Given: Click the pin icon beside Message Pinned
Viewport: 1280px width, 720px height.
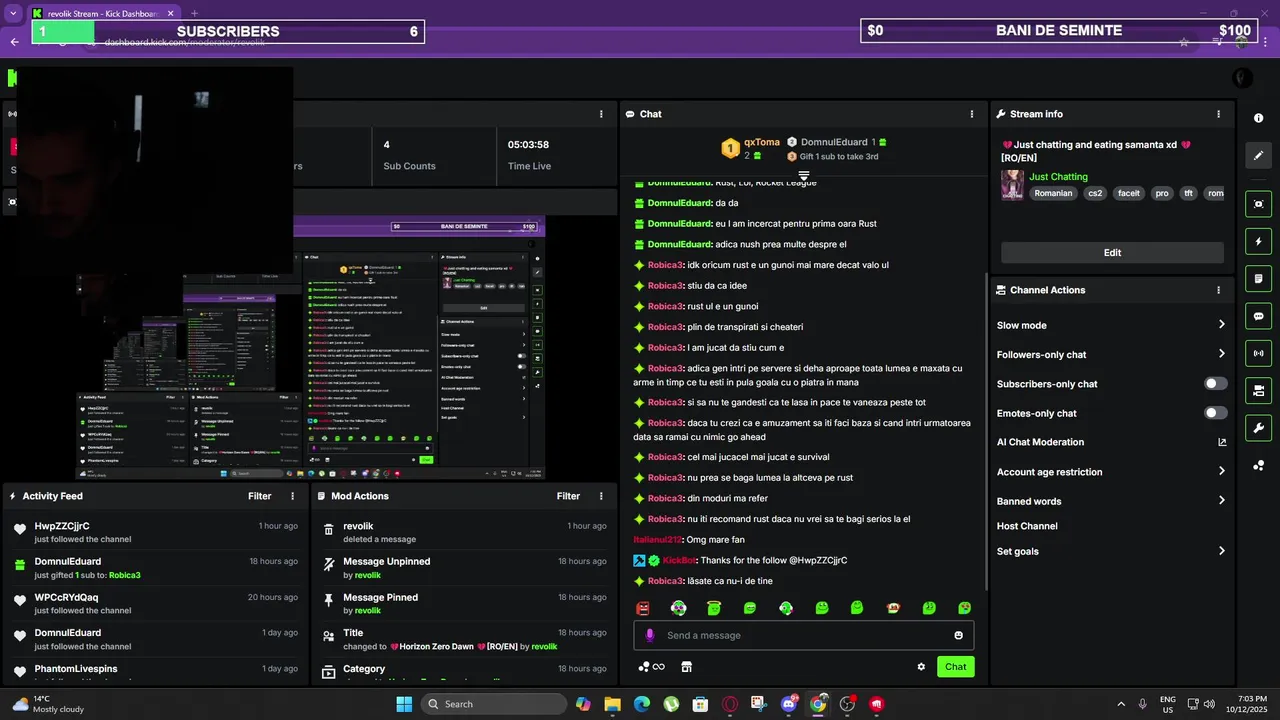Looking at the screenshot, I should click(x=329, y=600).
